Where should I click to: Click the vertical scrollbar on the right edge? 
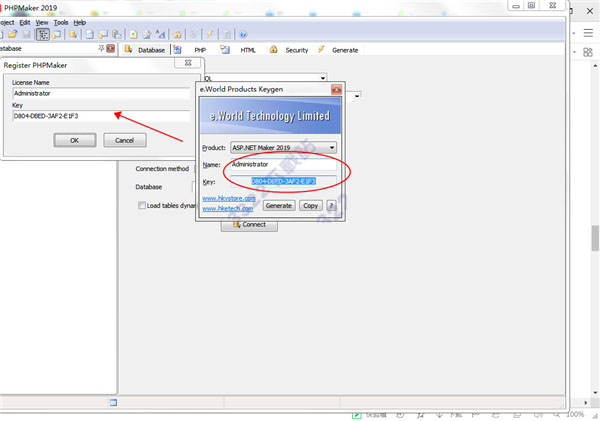pos(594,240)
